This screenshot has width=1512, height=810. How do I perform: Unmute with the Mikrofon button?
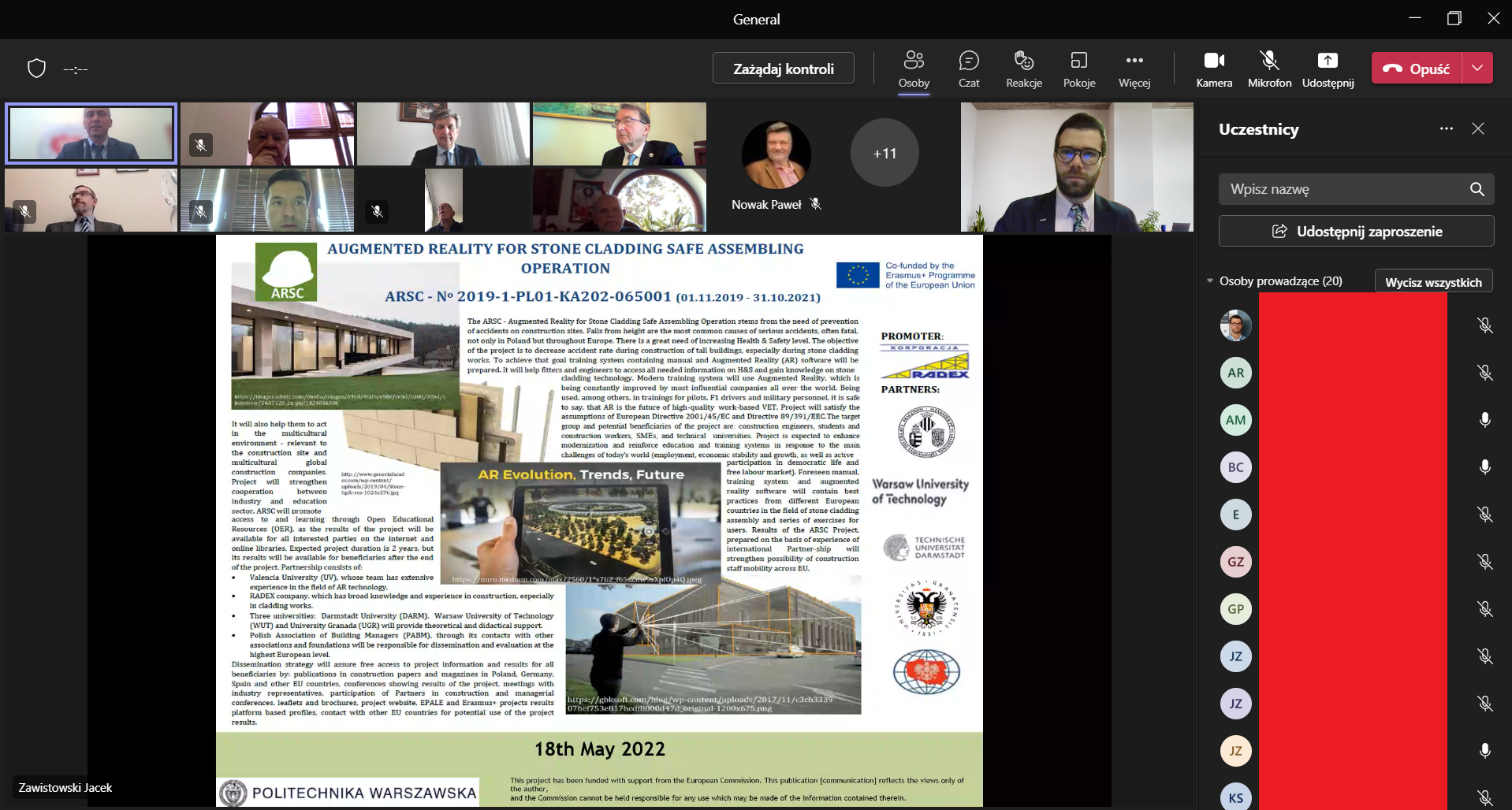(x=1269, y=69)
